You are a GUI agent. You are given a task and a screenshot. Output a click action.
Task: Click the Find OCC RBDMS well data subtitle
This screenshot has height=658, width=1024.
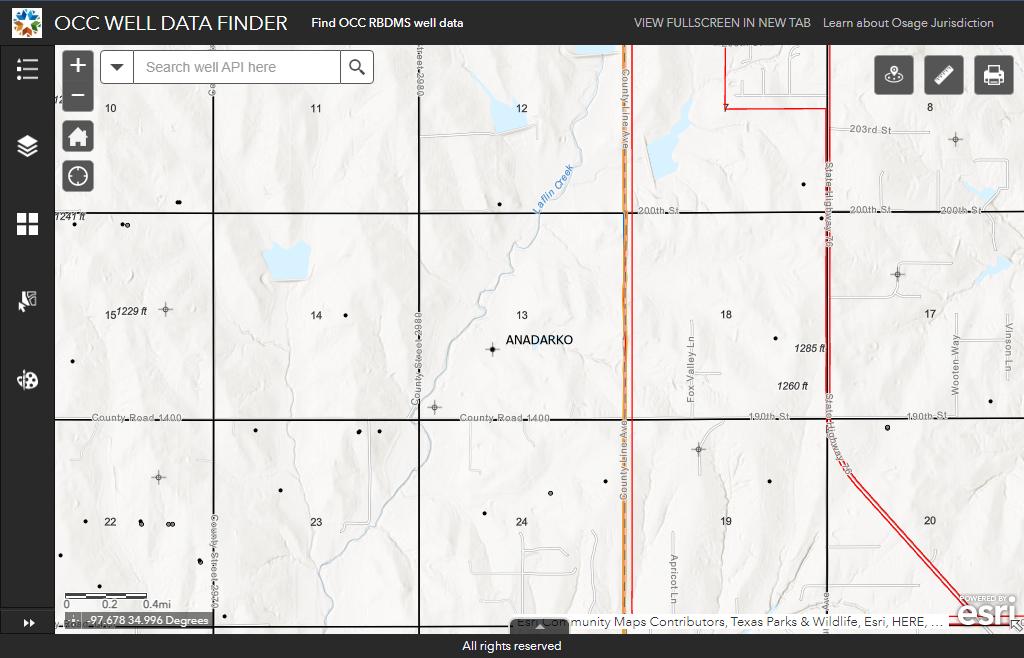pos(387,23)
